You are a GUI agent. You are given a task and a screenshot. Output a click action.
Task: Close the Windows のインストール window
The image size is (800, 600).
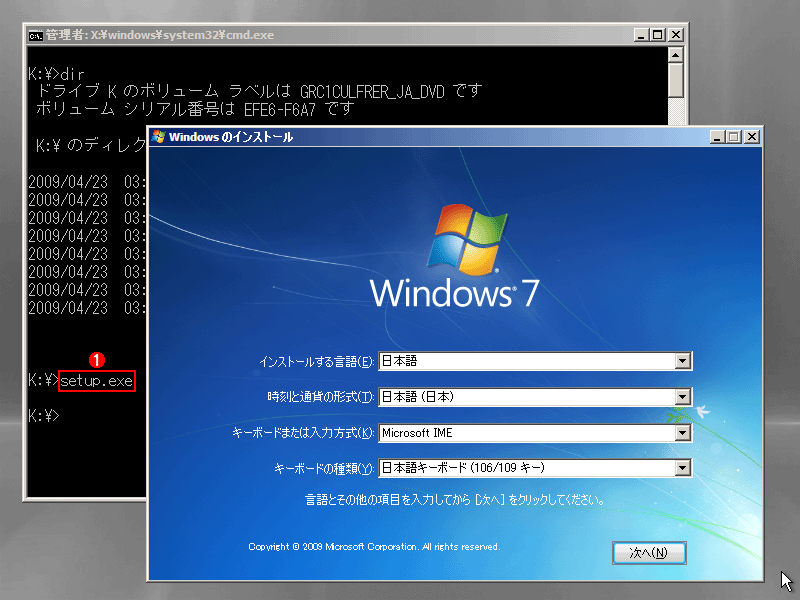[x=752, y=137]
